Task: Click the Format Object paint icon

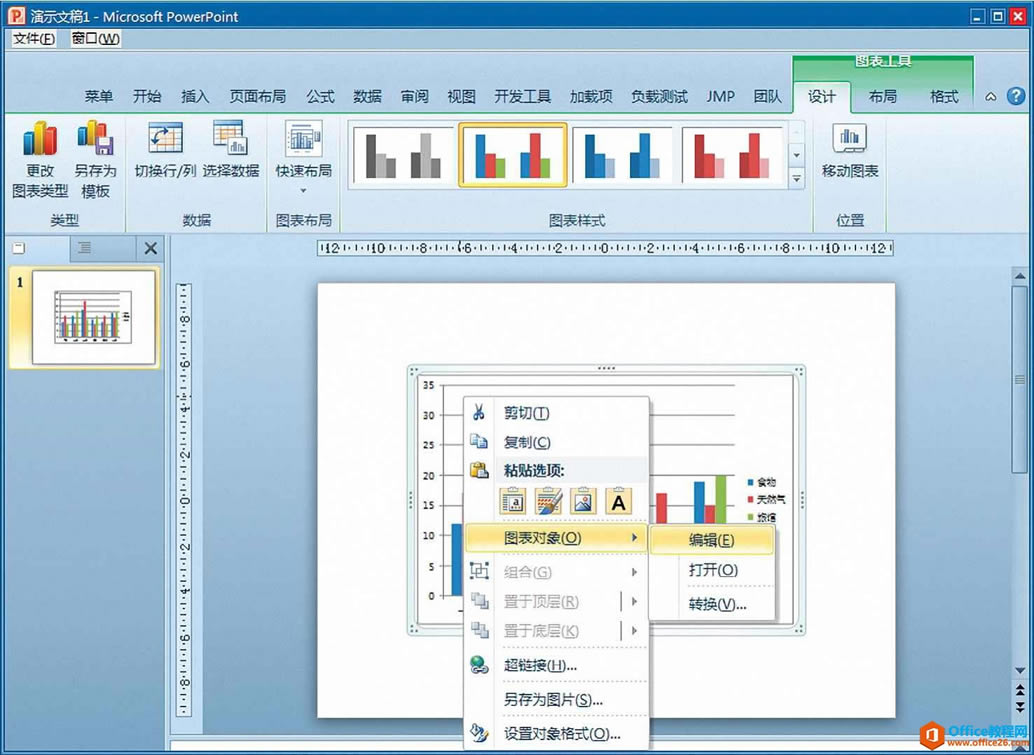Action: pyautogui.click(x=479, y=733)
